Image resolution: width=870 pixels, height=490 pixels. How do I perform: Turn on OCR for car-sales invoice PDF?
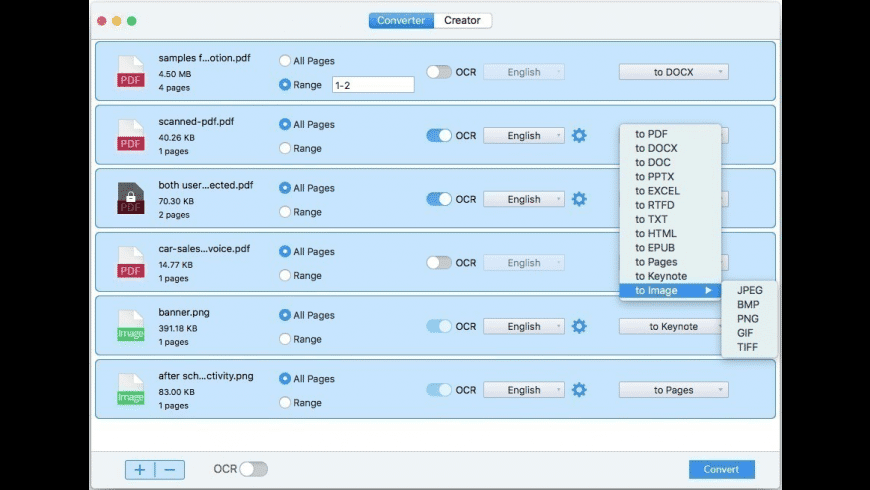[x=439, y=263]
